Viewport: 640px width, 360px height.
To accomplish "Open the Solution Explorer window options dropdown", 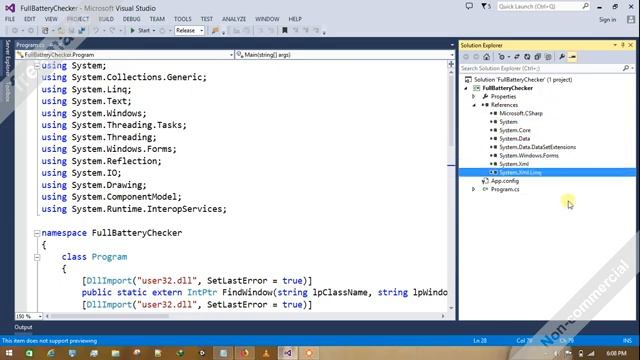I will 615,45.
